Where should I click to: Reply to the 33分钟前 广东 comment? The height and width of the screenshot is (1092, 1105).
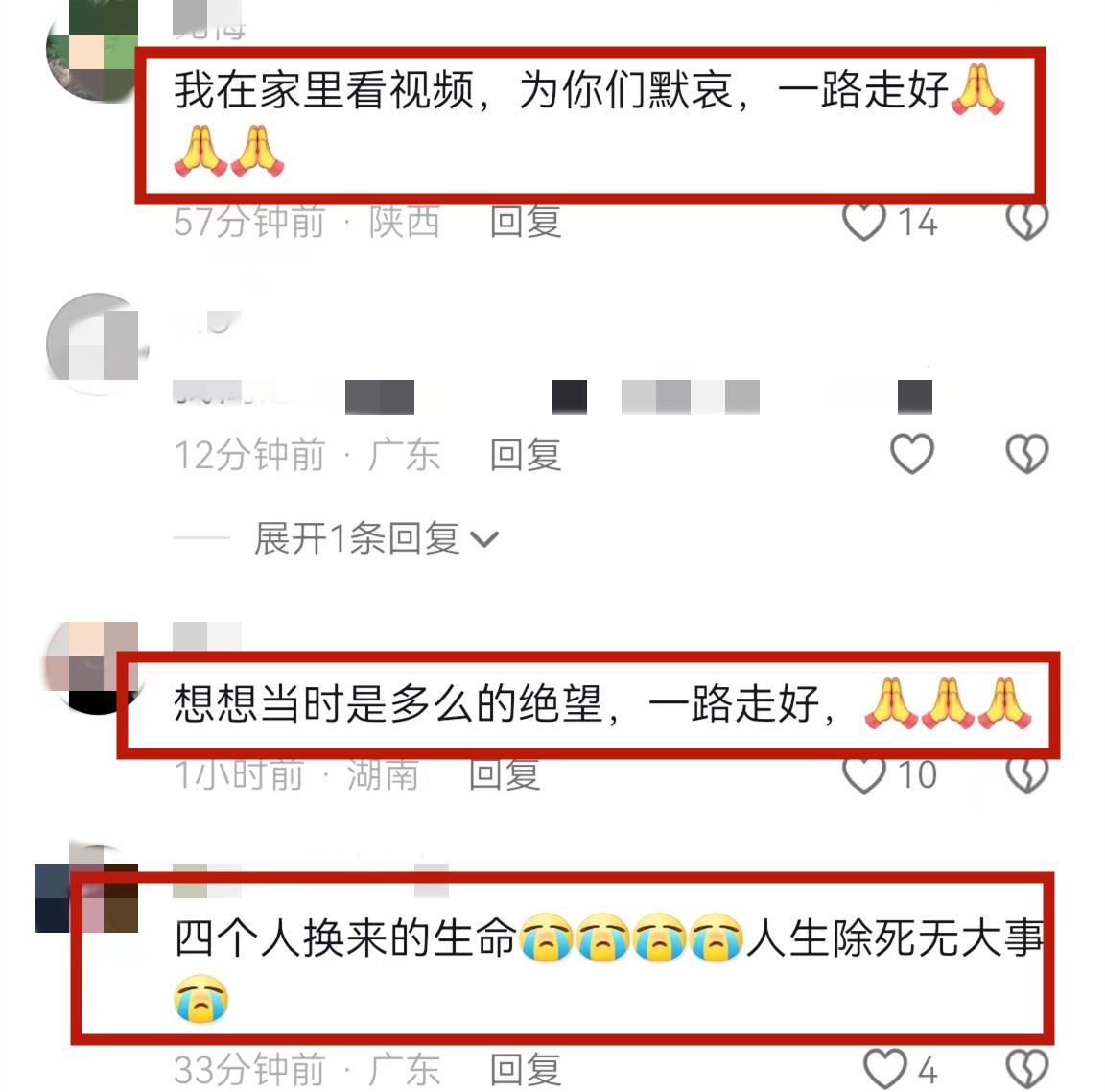point(526,1070)
